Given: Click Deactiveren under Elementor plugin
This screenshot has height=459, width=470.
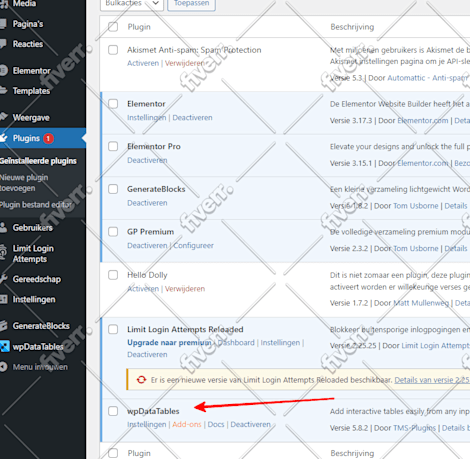Looking at the screenshot, I should click(x=192, y=118).
